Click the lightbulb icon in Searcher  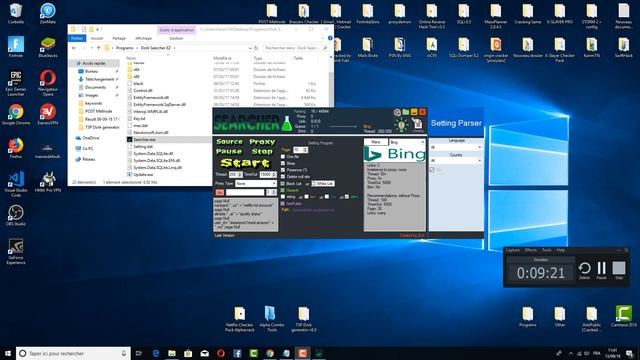(401, 125)
